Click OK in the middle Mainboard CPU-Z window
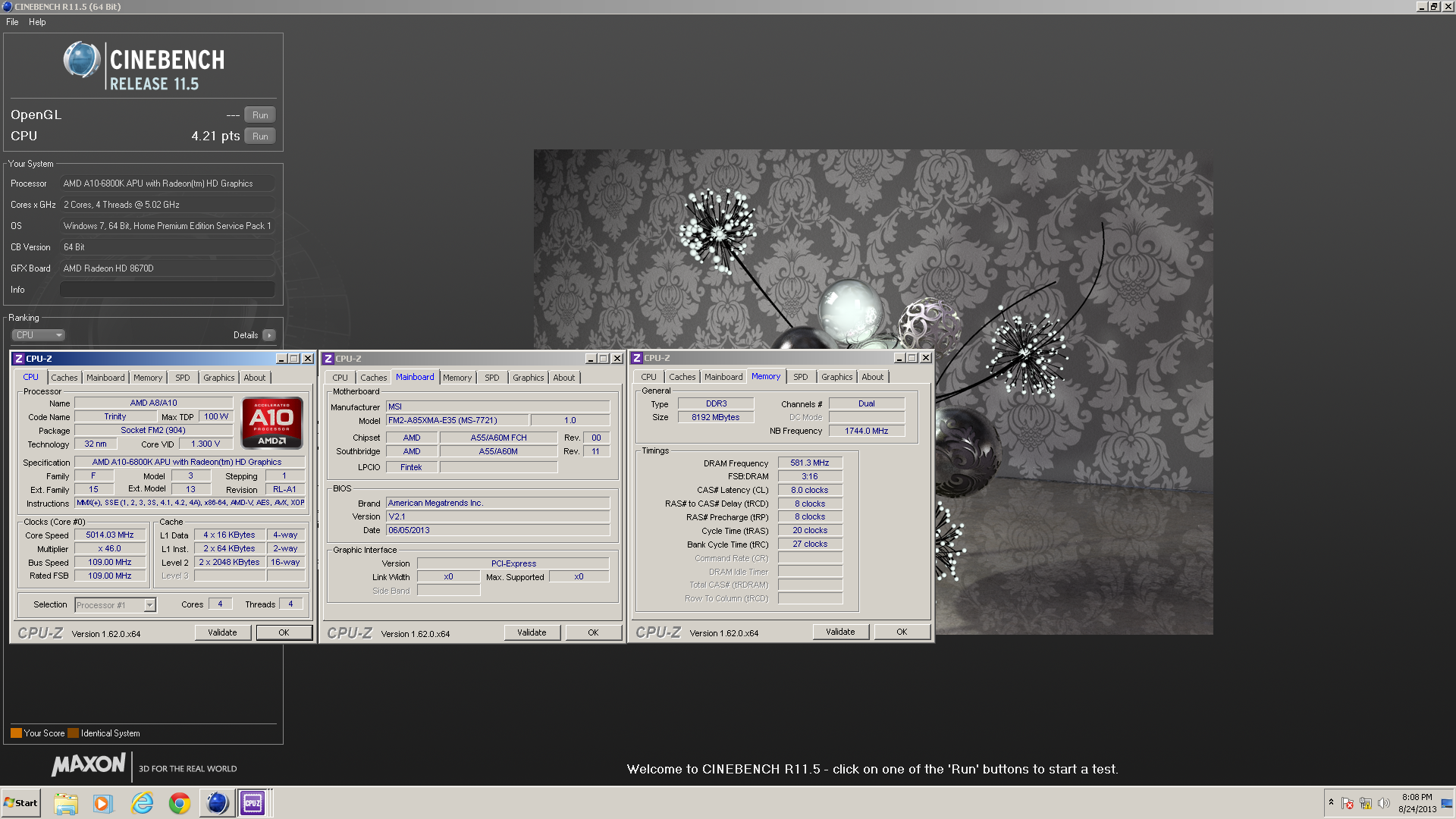This screenshot has width=1456, height=819. click(x=593, y=632)
